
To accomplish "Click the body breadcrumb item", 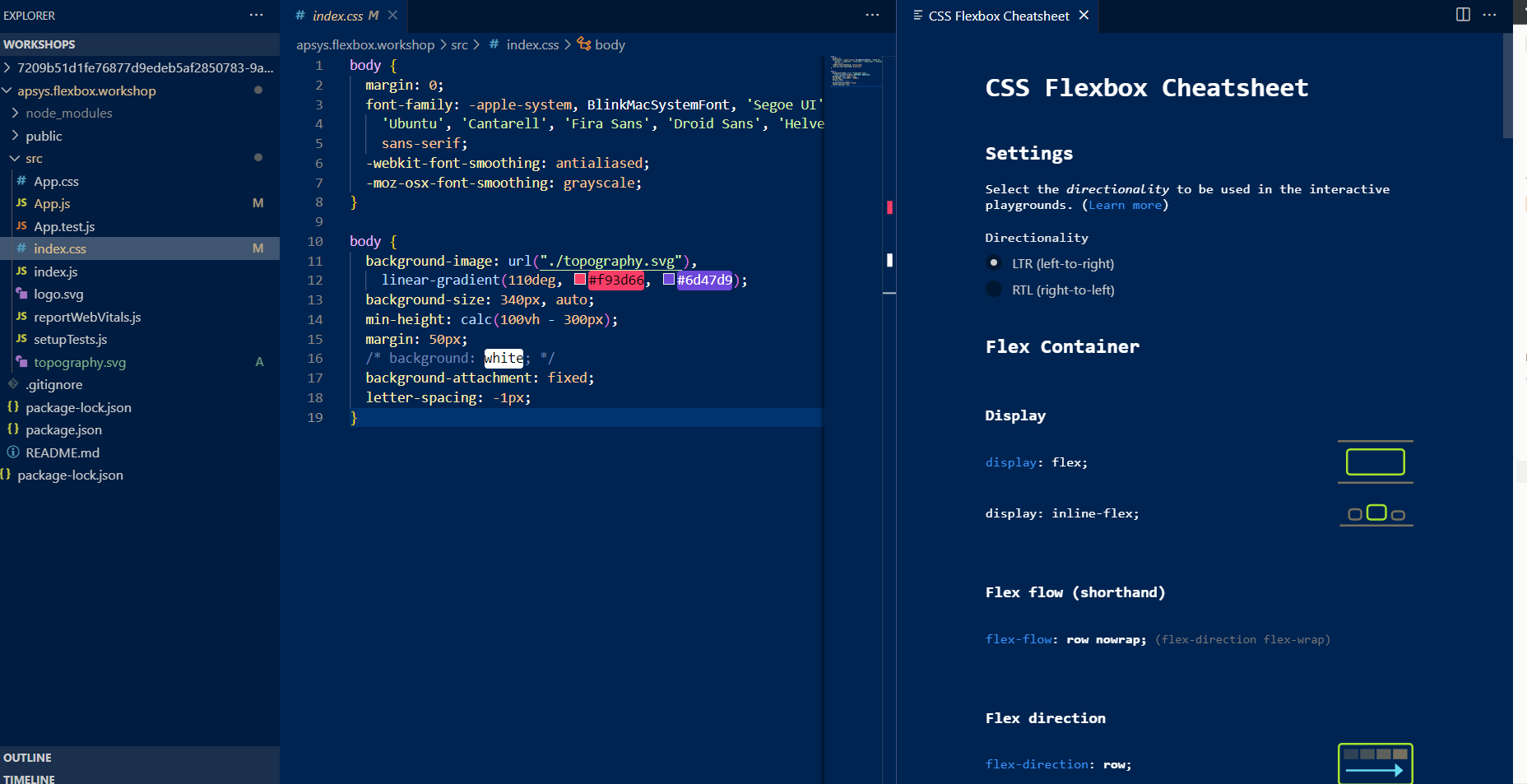I will coord(609,44).
